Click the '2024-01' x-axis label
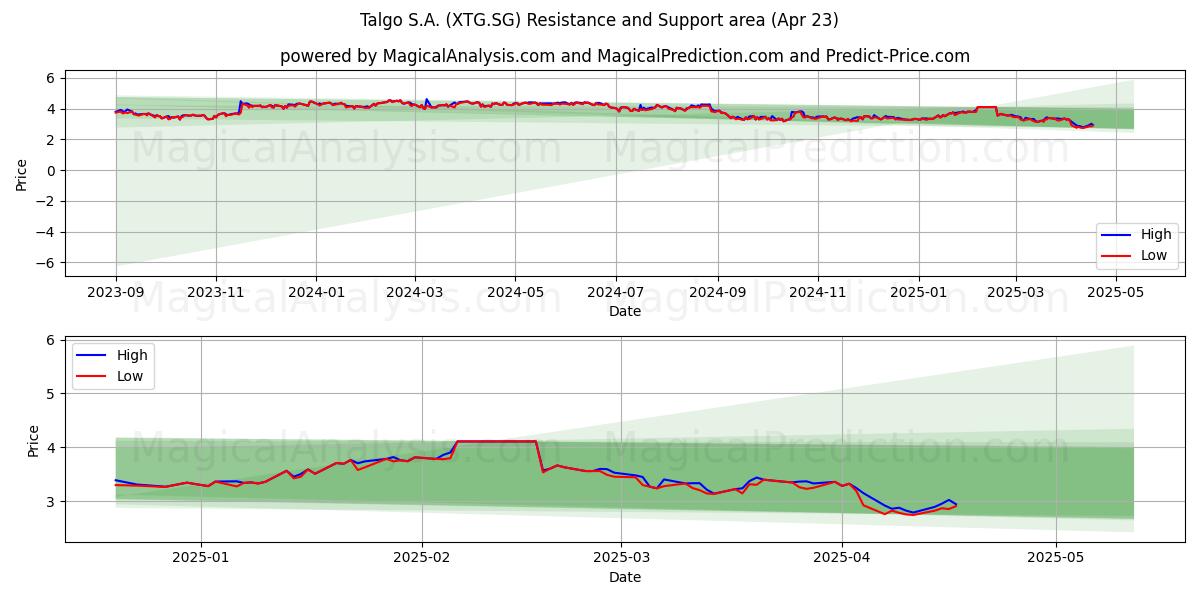The height and width of the screenshot is (600, 1200). [316, 293]
